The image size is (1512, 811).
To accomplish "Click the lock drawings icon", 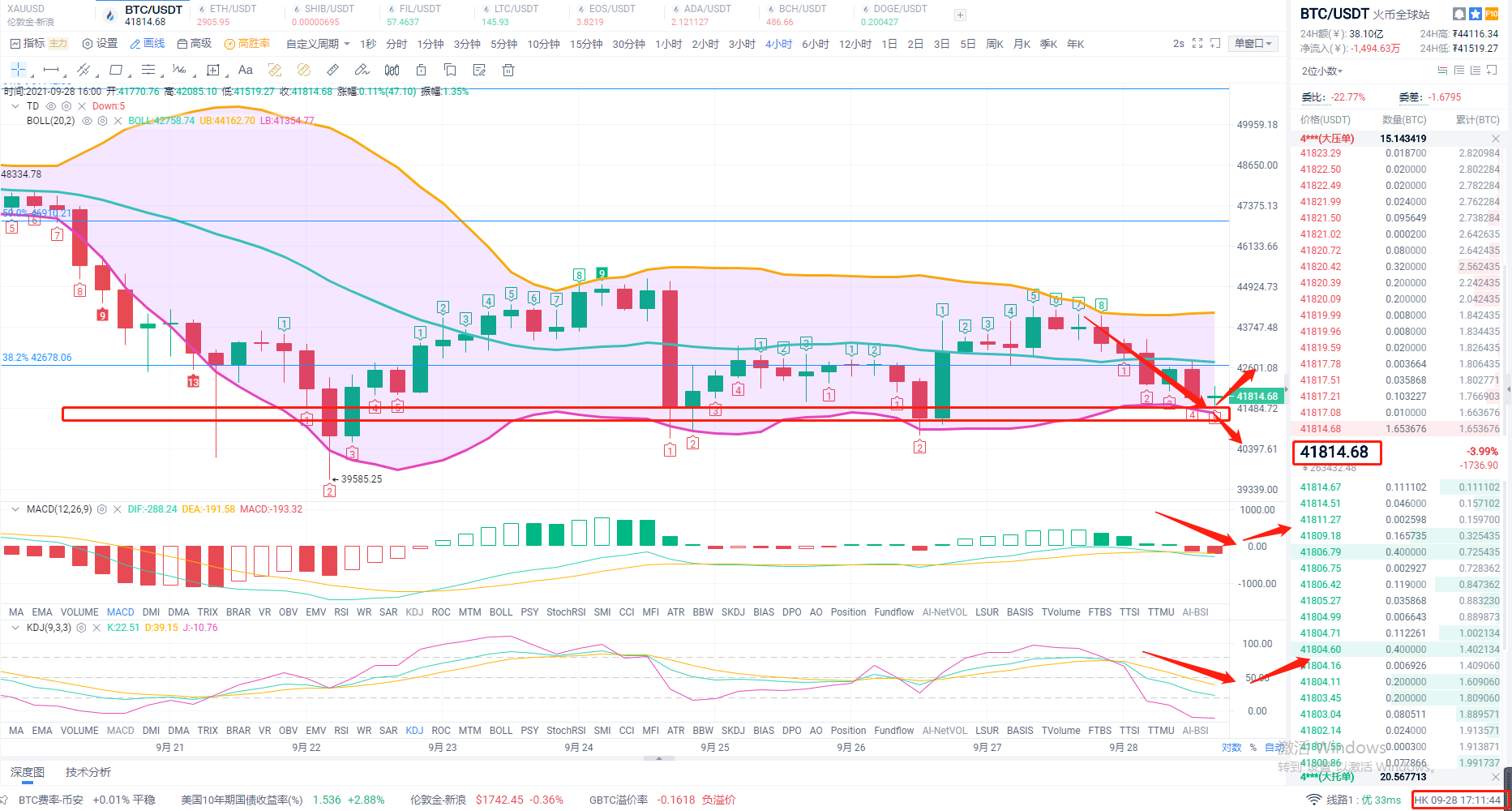I will click(421, 70).
